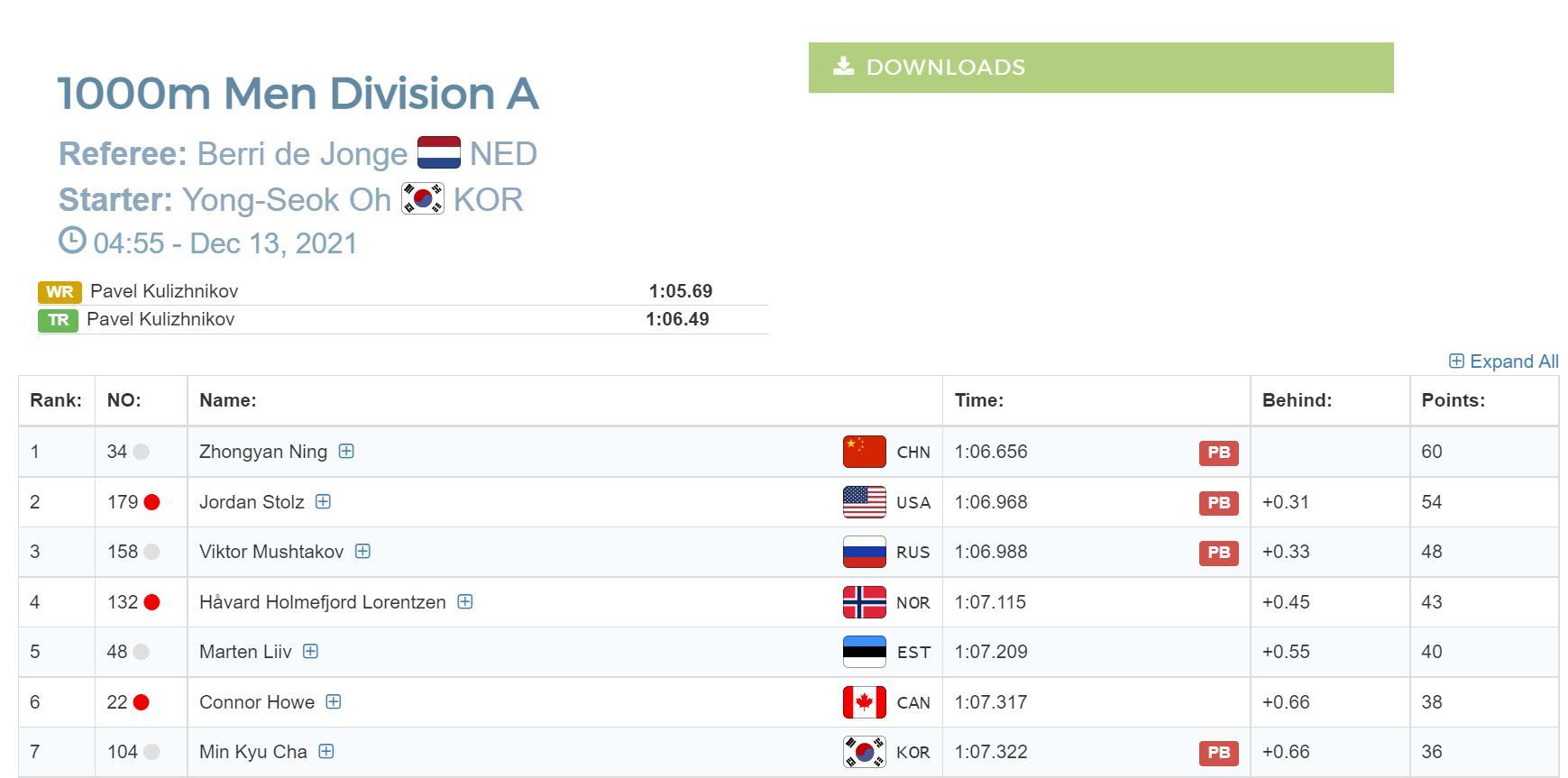Click the WR world record badge
This screenshot has height=778, width=1568.
[x=60, y=292]
